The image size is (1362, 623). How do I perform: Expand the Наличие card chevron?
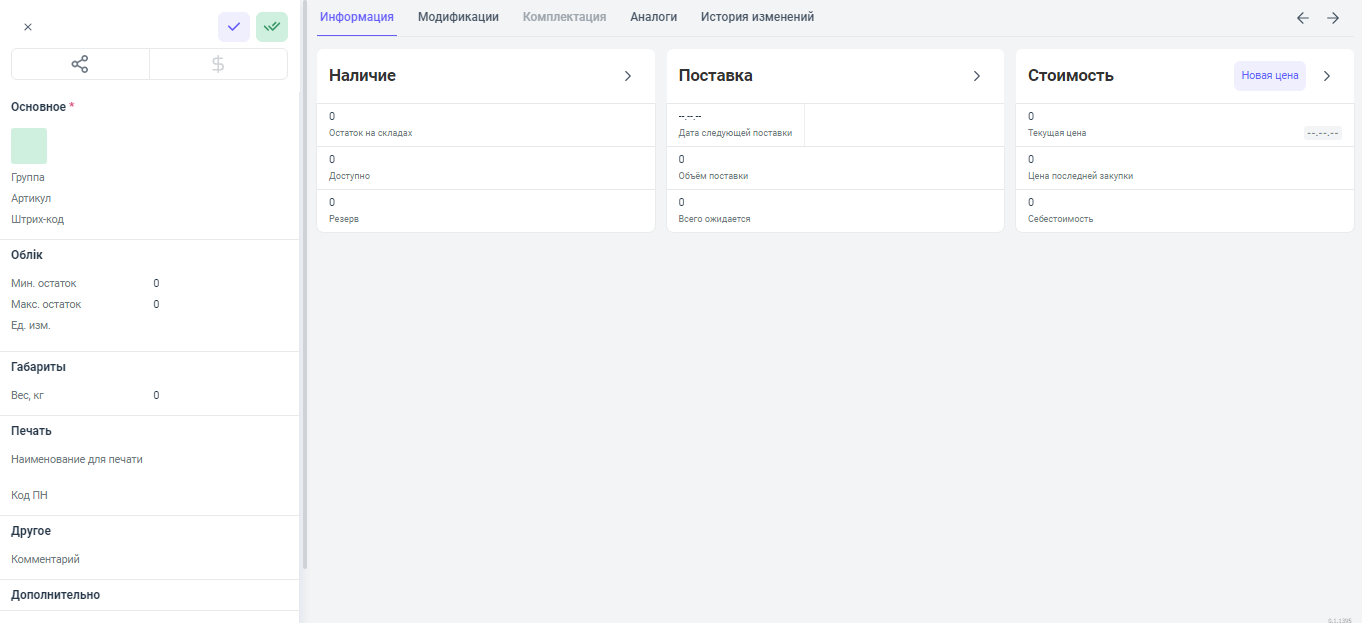pos(628,76)
